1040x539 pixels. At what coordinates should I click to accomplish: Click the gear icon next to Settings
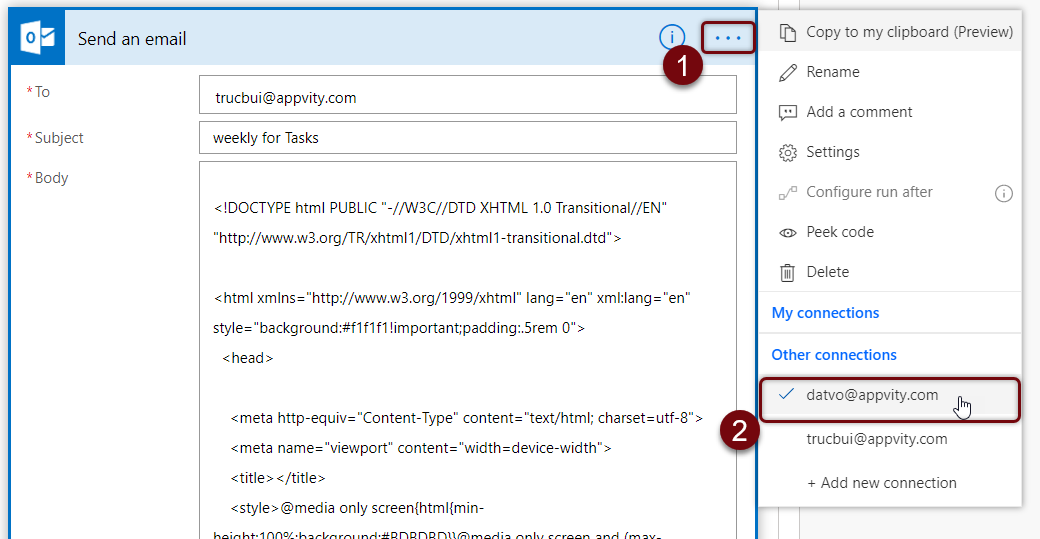tap(788, 152)
